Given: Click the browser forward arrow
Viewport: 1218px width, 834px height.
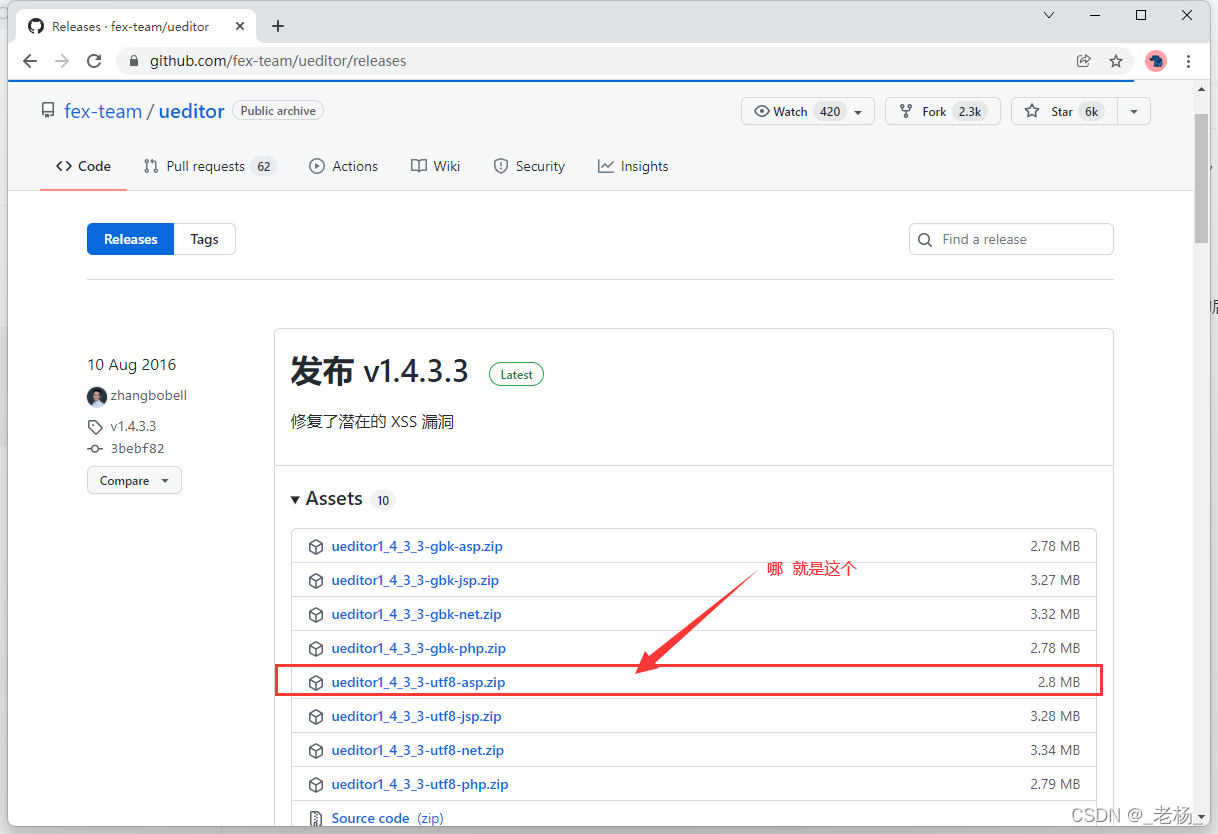Looking at the screenshot, I should click(62, 61).
